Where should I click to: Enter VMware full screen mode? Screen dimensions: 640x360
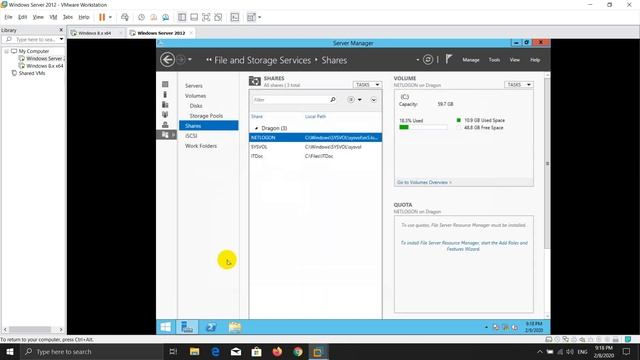[206, 17]
